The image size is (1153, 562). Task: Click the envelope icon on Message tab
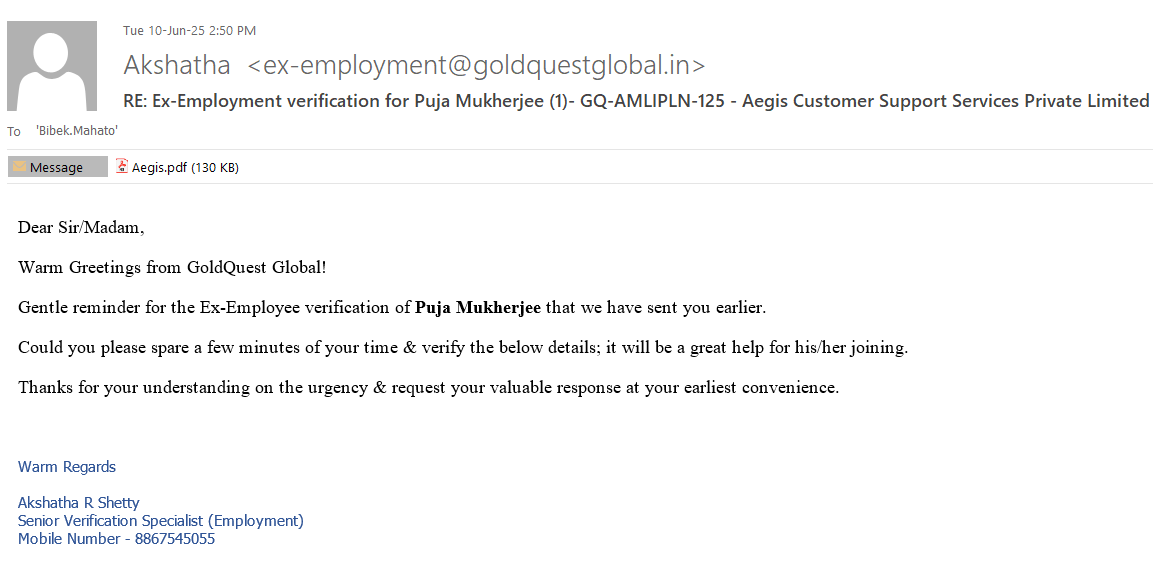click(x=20, y=167)
